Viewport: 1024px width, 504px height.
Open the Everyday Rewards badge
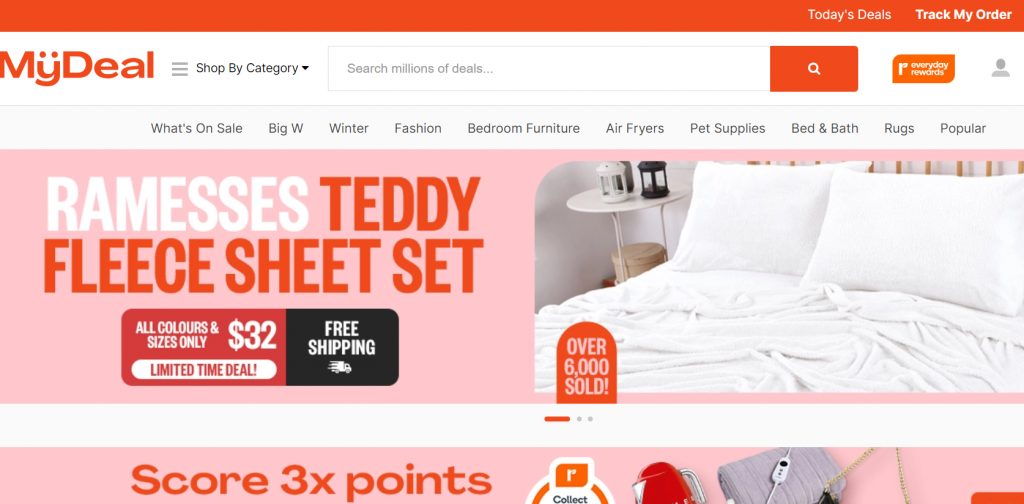[923, 69]
